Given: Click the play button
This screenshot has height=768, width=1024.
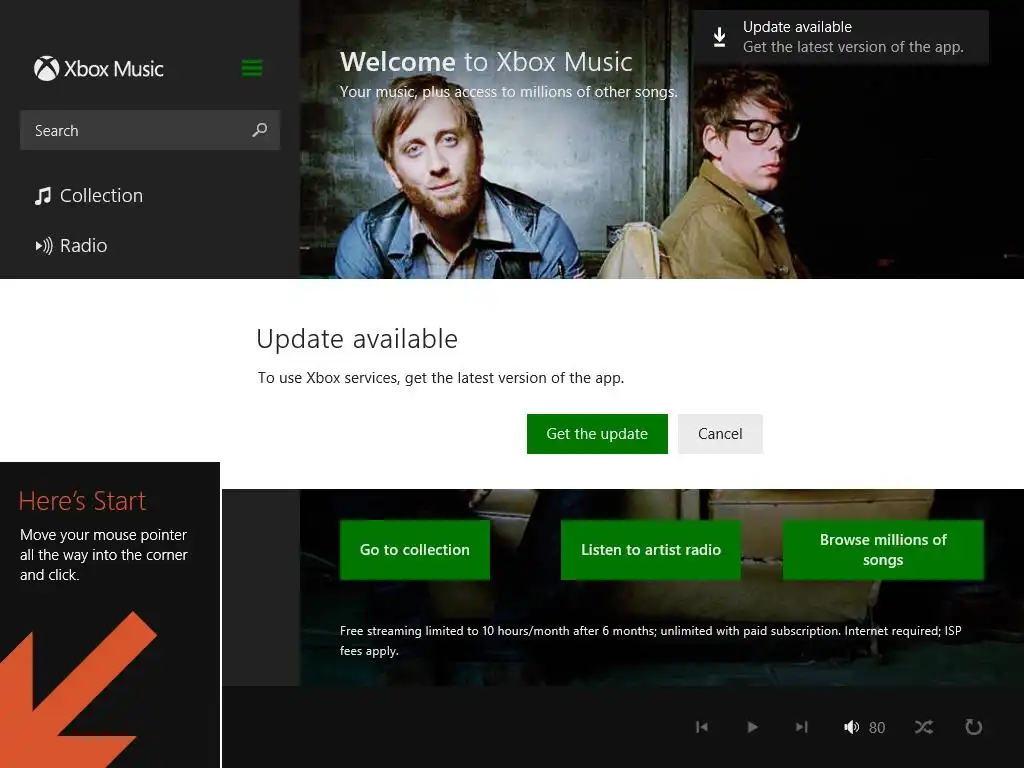Looking at the screenshot, I should [752, 727].
